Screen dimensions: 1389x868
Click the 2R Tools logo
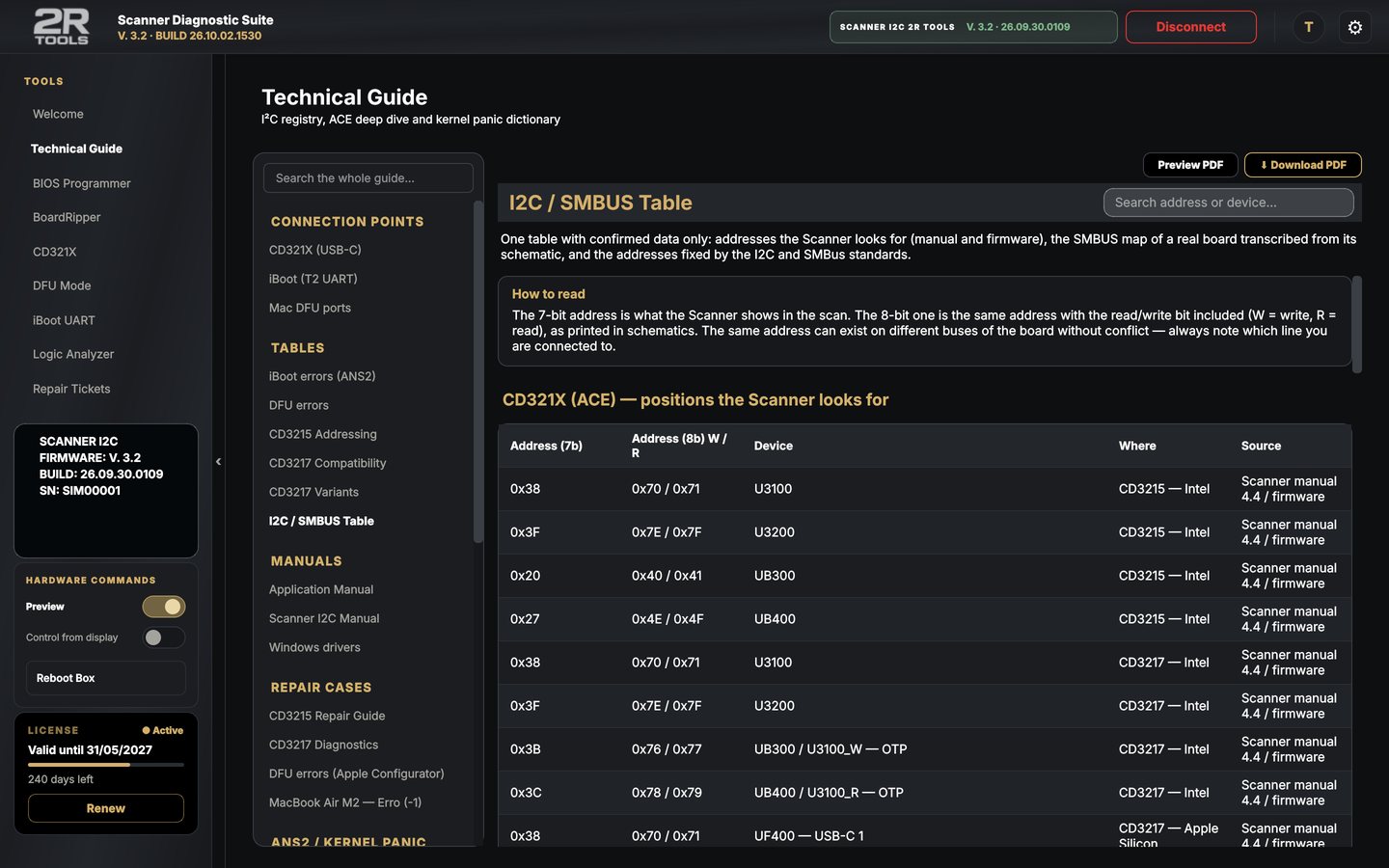[62, 27]
